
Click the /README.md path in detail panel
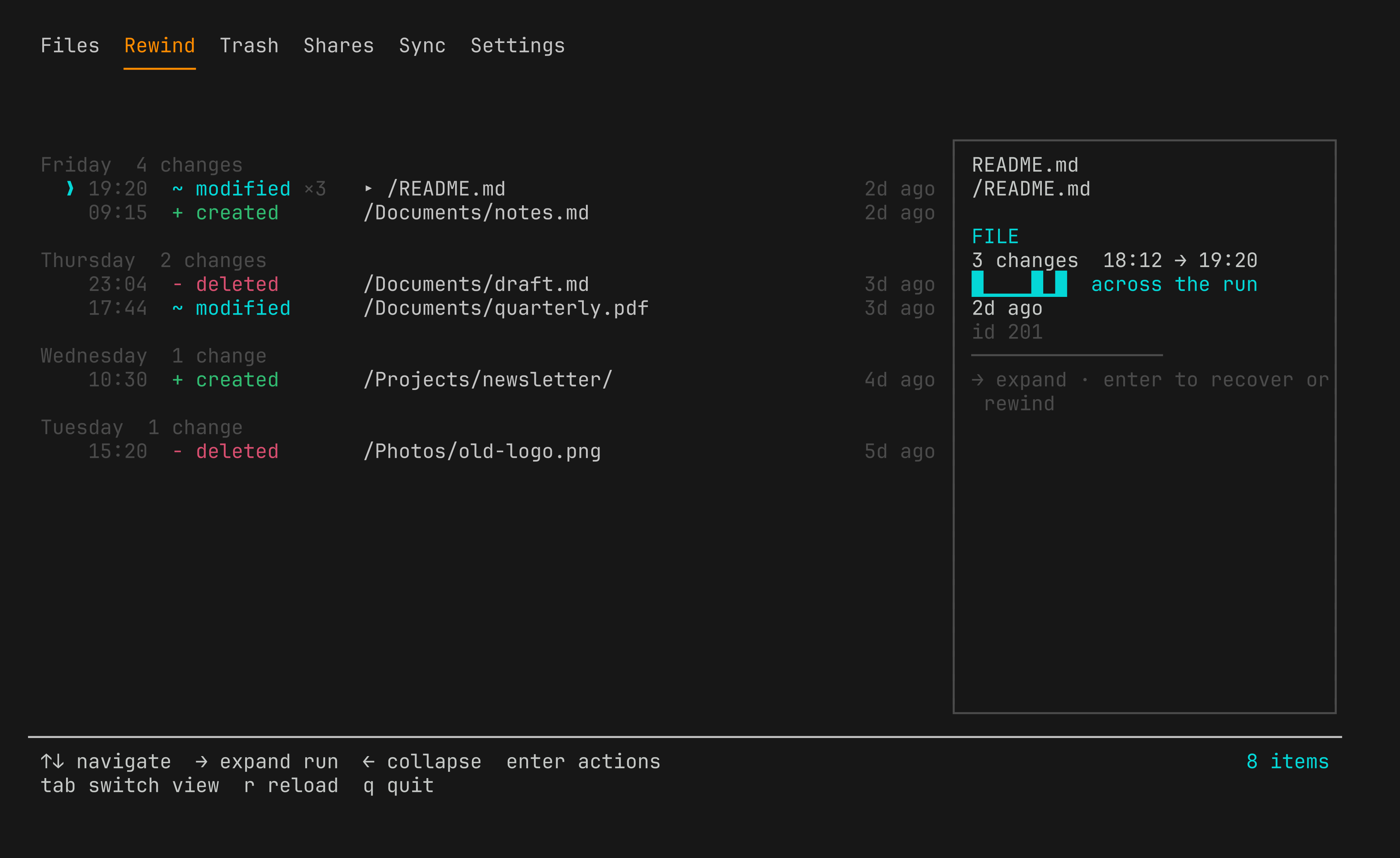coord(1031,189)
